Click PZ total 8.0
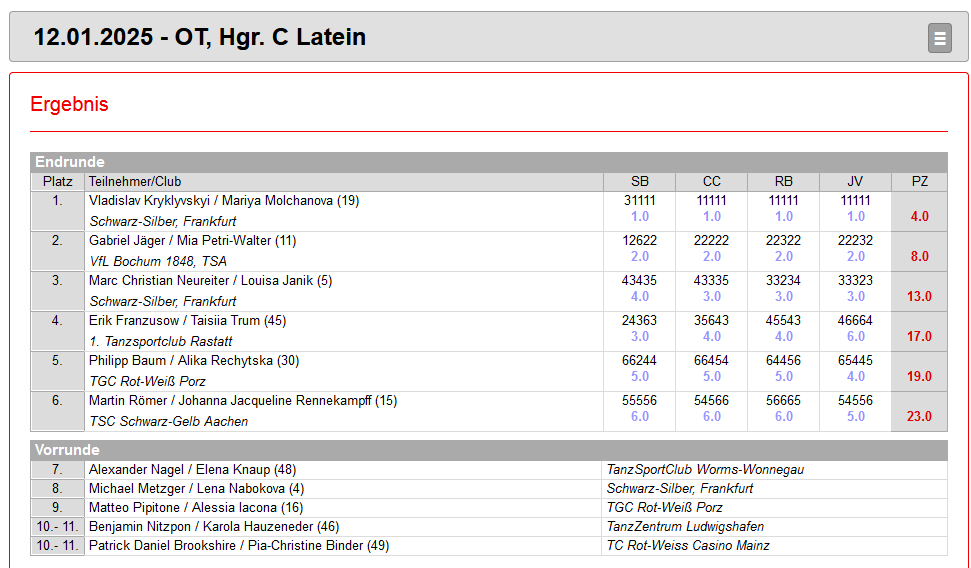This screenshot has width=971, height=568. 920,256
